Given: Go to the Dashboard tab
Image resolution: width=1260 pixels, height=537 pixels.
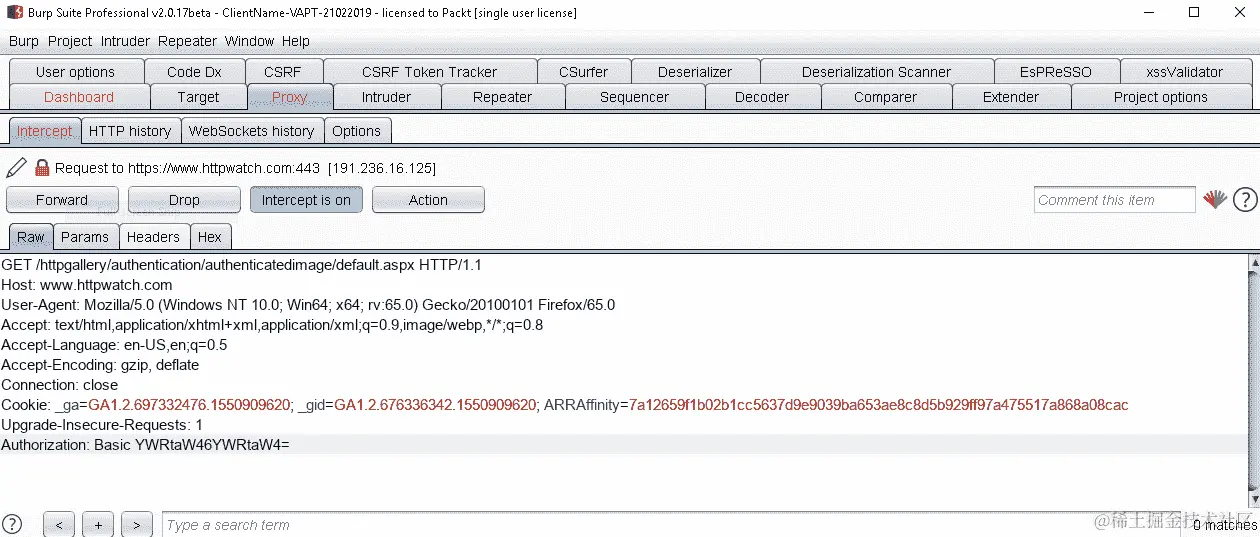Looking at the screenshot, I should point(79,97).
